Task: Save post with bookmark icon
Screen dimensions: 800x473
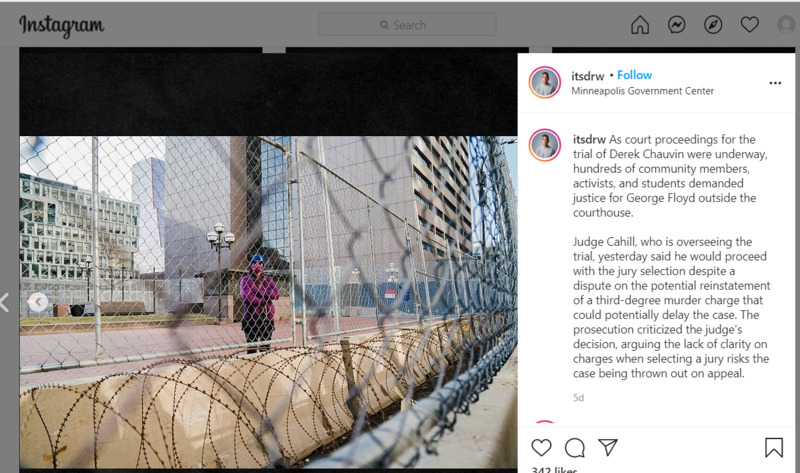Action: pos(773,447)
